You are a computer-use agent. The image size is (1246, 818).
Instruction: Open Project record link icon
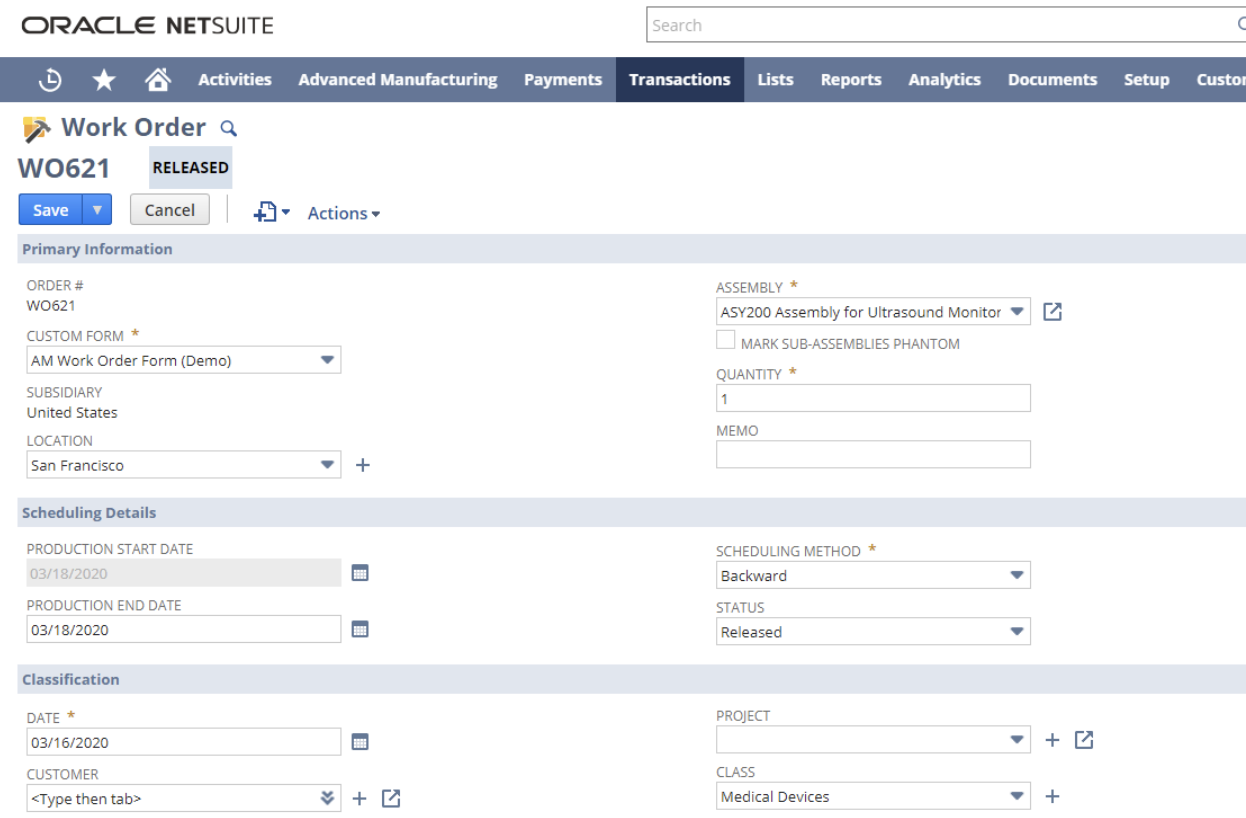(x=1084, y=740)
